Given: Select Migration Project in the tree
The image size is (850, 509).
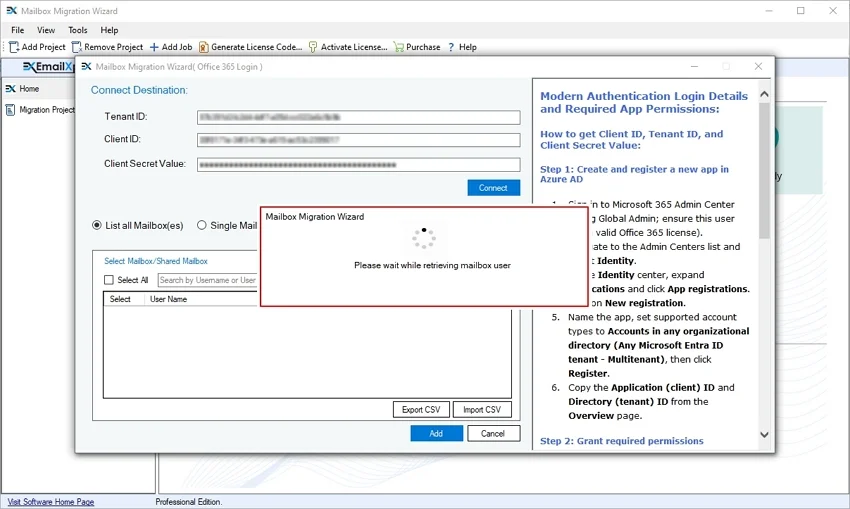Looking at the screenshot, I should click(x=46, y=110).
